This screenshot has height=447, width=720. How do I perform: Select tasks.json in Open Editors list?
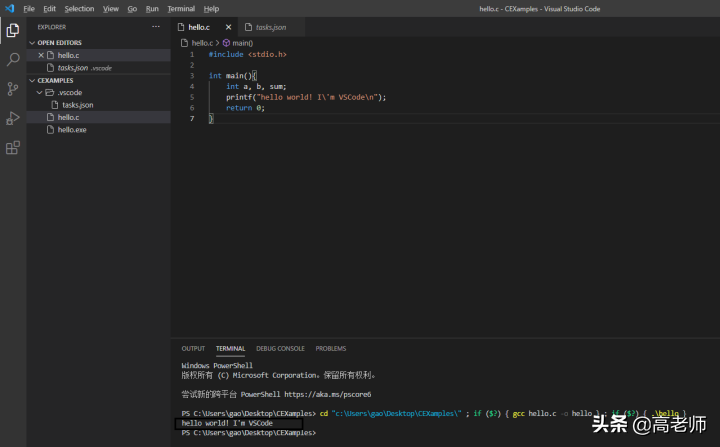[x=99, y=68]
